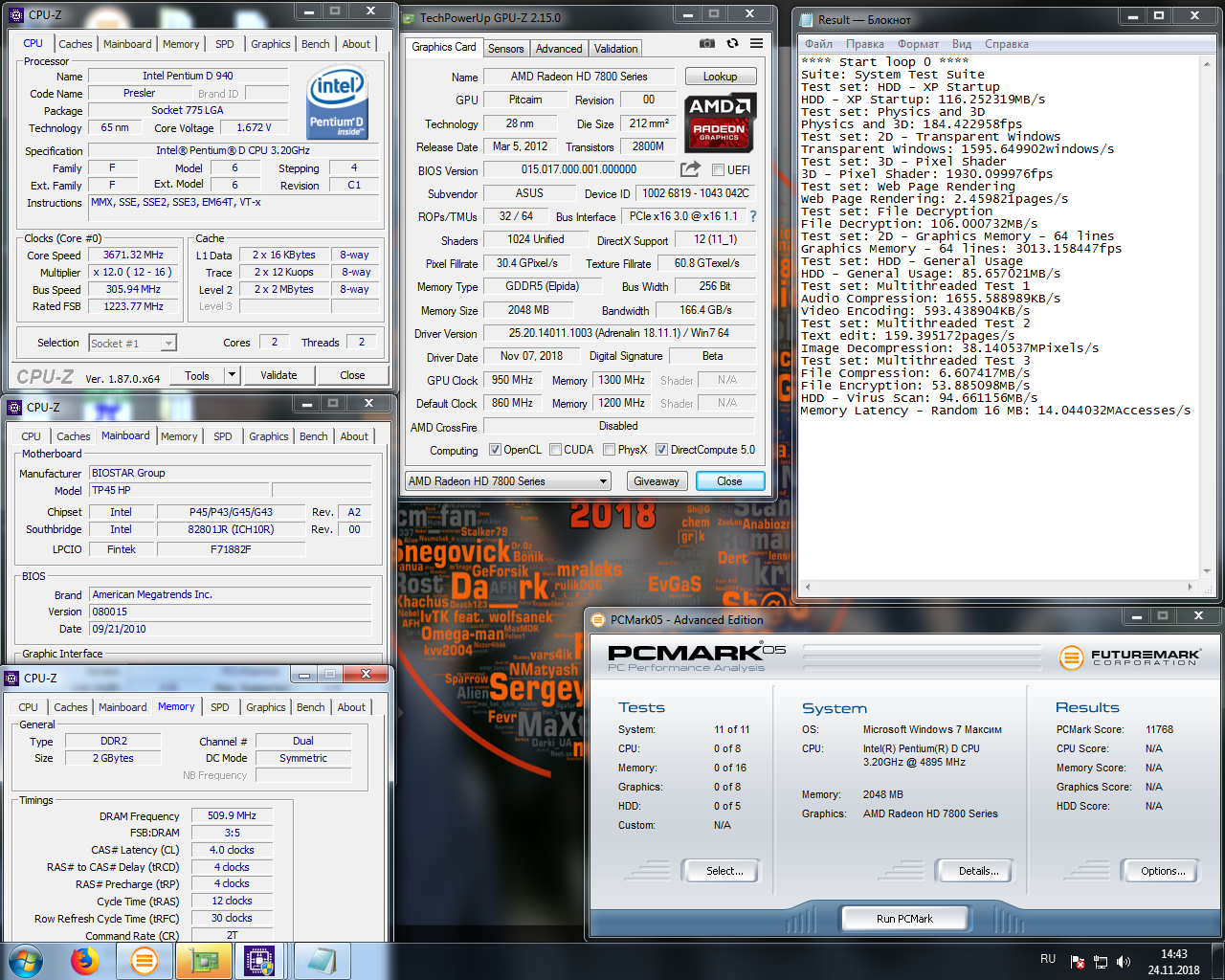Open GPU-Z green taskbar icon
The width and height of the screenshot is (1225, 980).
click(x=203, y=961)
